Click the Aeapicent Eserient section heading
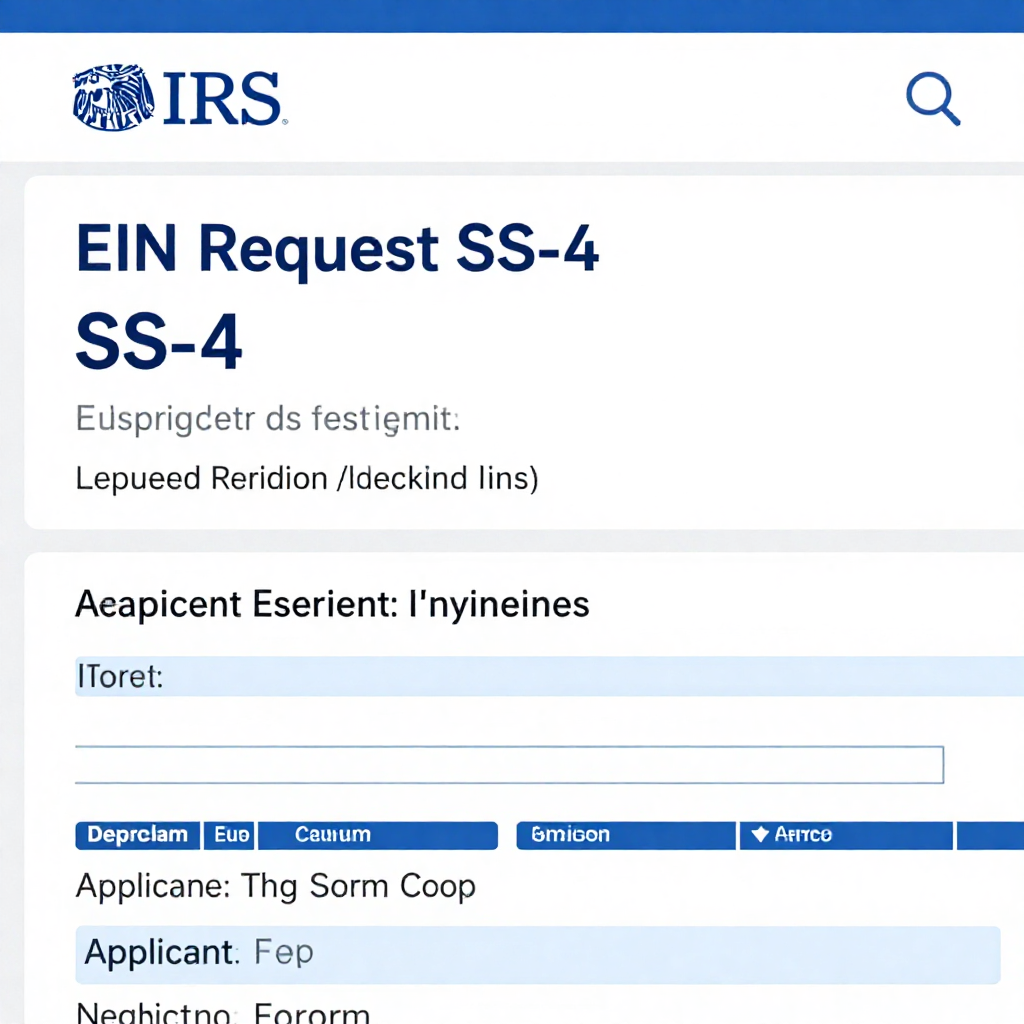Screen dimensions: 1024x1024 [332, 604]
